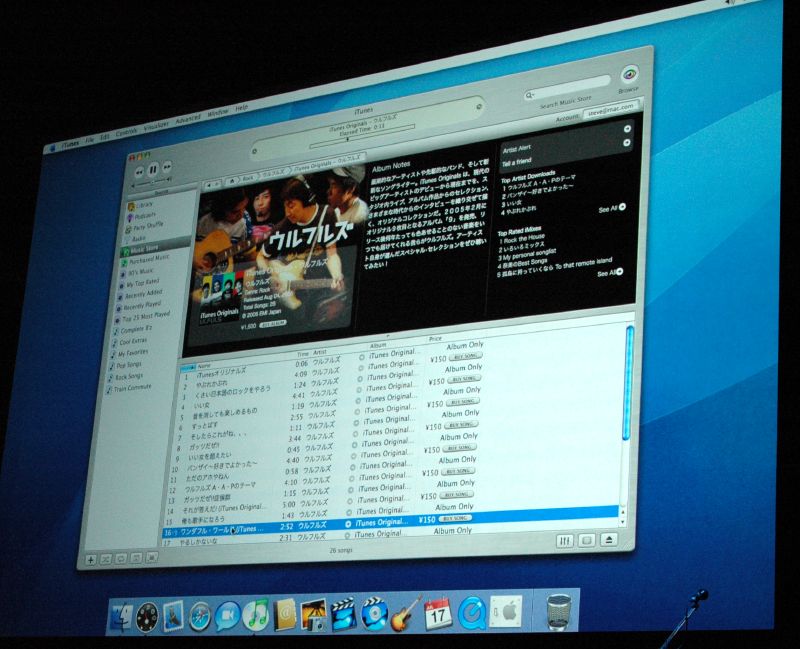Open Mail from the Dock
This screenshot has height=649, width=800.
(x=173, y=616)
